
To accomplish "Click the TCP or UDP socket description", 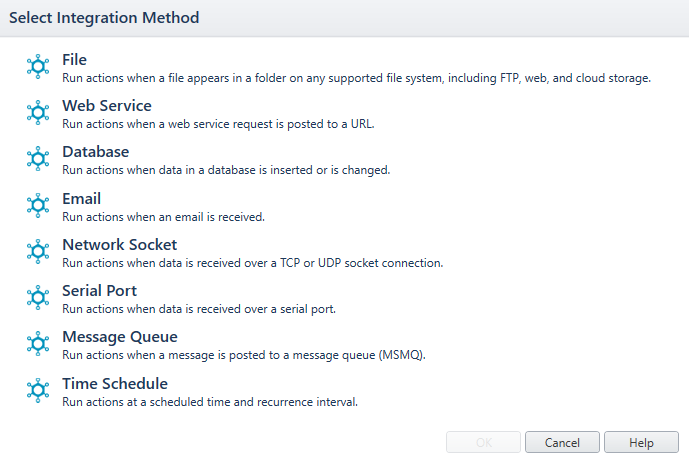I will click(253, 263).
